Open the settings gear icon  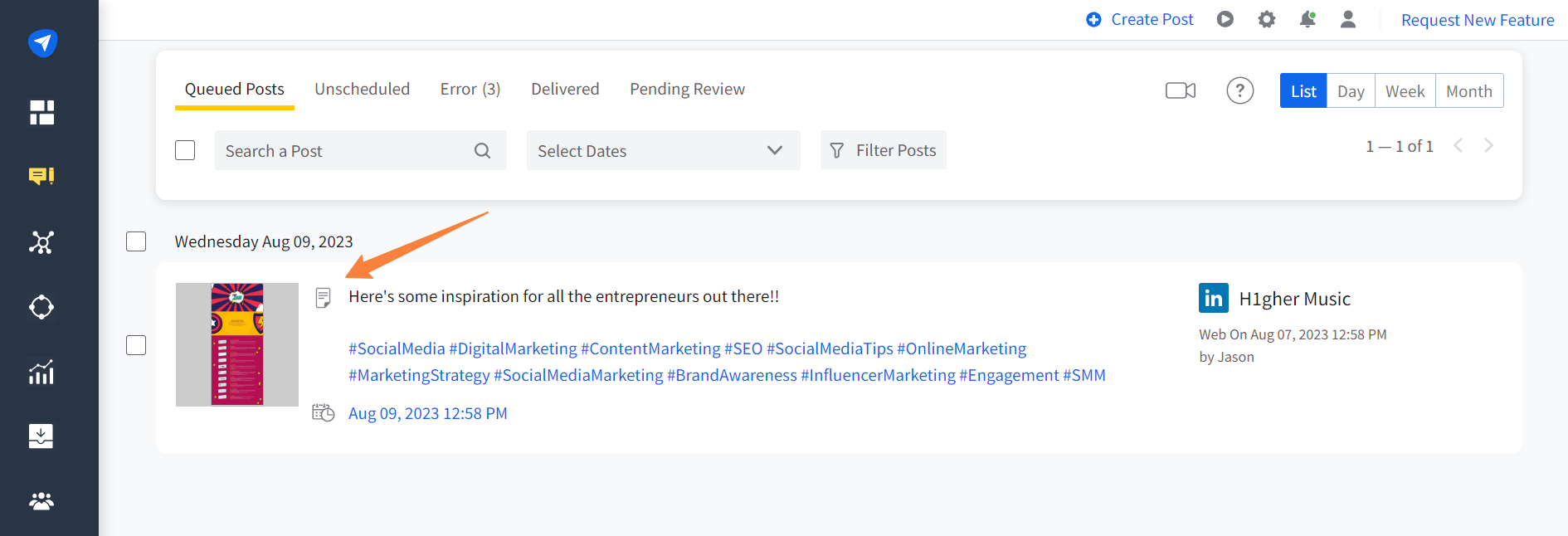click(x=1266, y=19)
